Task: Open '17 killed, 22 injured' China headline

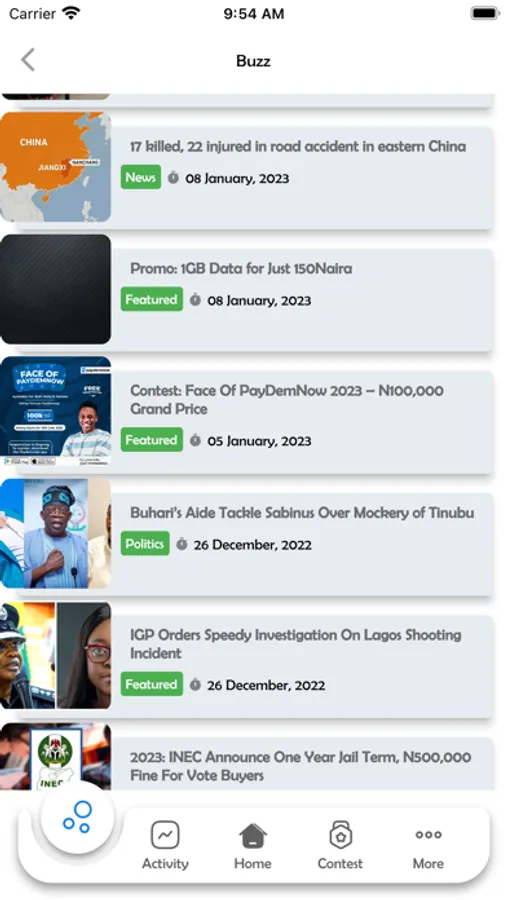Action: (x=298, y=146)
